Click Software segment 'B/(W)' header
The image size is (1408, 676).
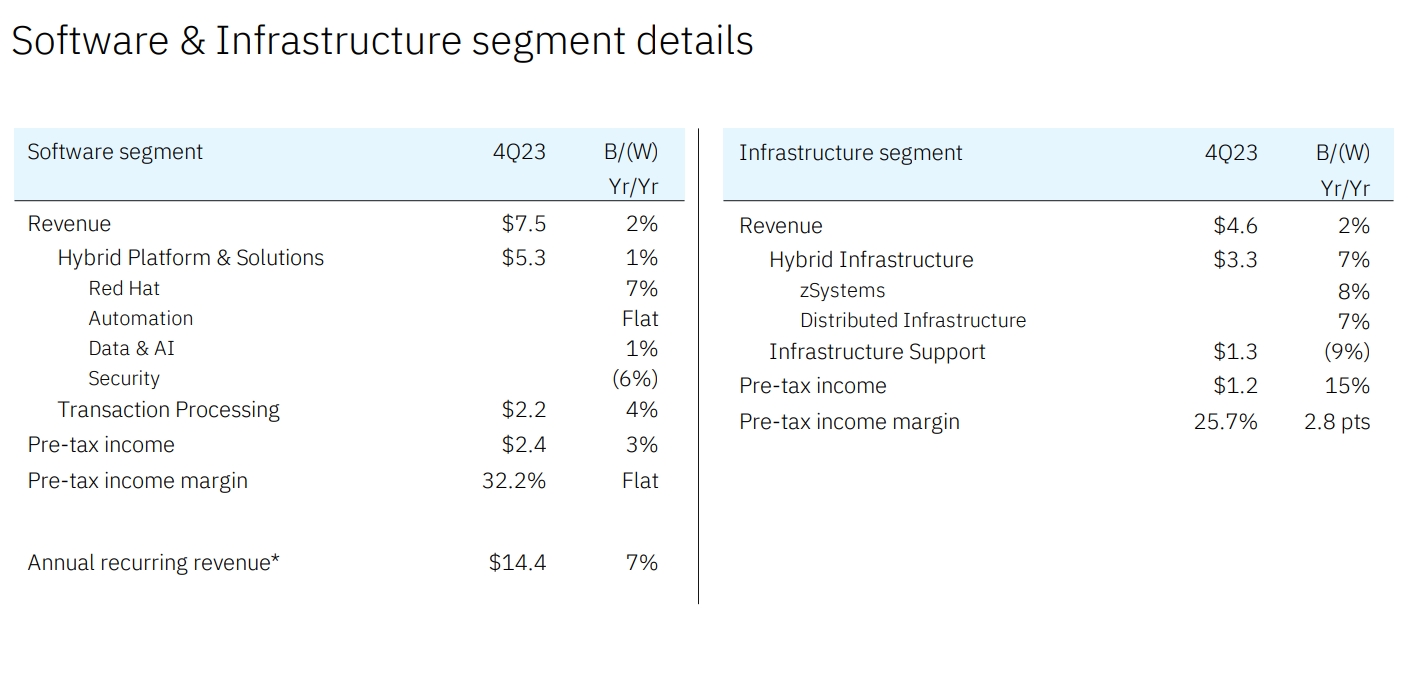pos(632,152)
